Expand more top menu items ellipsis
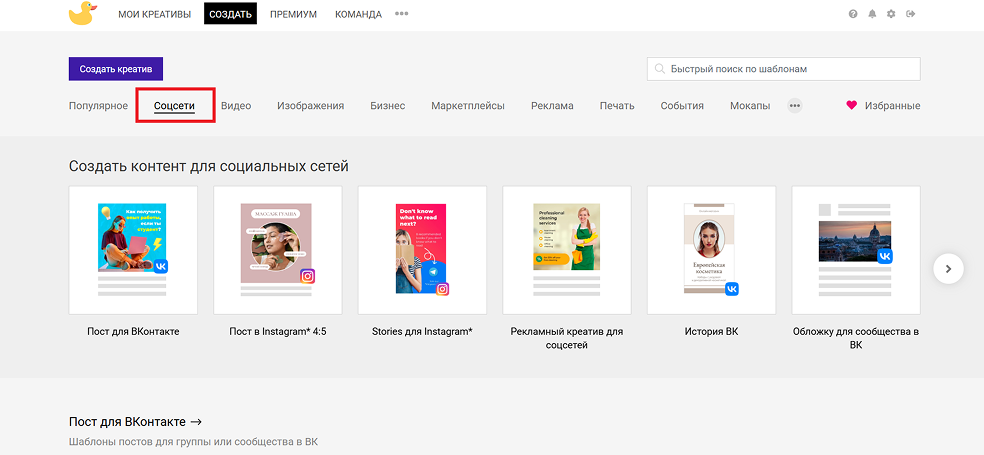984x455 pixels. coord(402,14)
